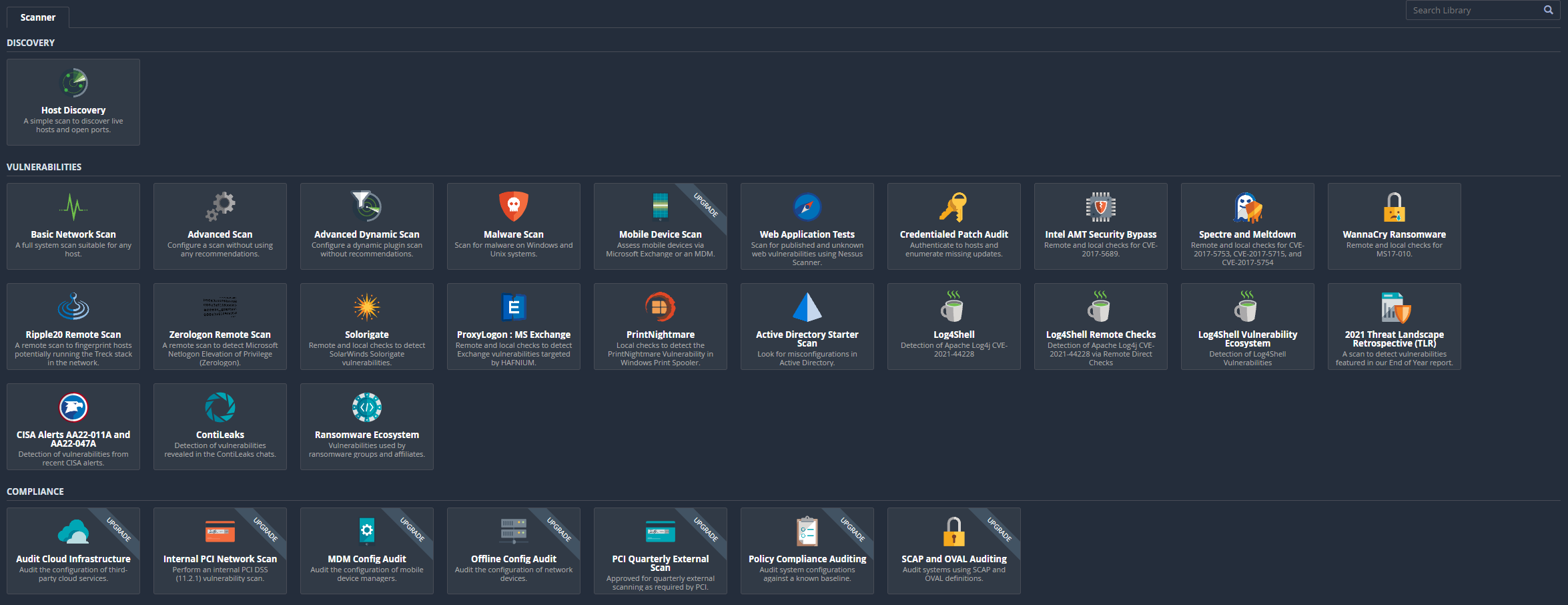Select the Solorigate sunburst icon
The width and height of the screenshot is (1568, 605).
tap(367, 307)
